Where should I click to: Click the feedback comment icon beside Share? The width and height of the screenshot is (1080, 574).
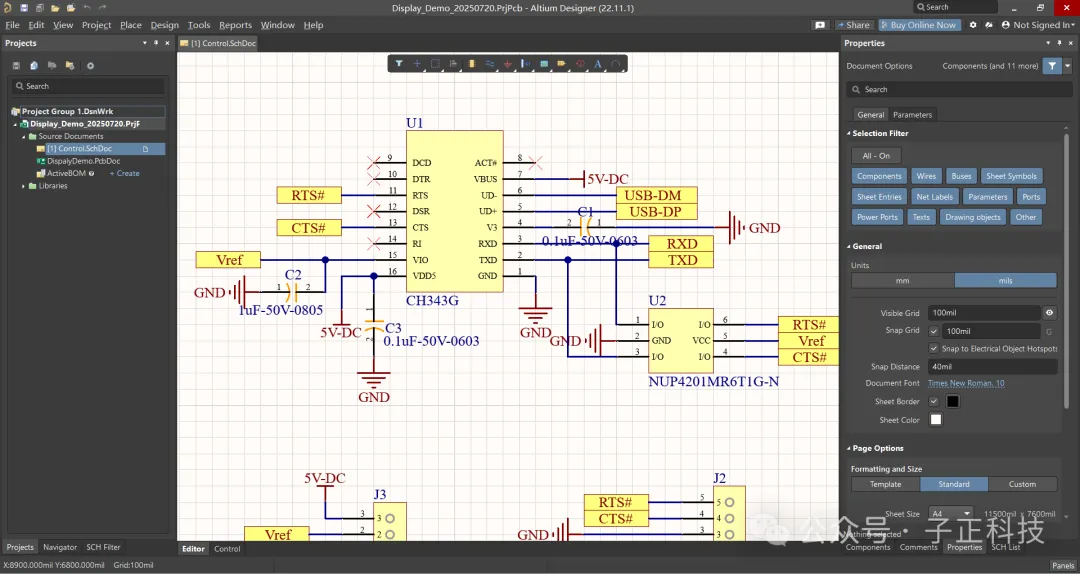pyautogui.click(x=820, y=25)
